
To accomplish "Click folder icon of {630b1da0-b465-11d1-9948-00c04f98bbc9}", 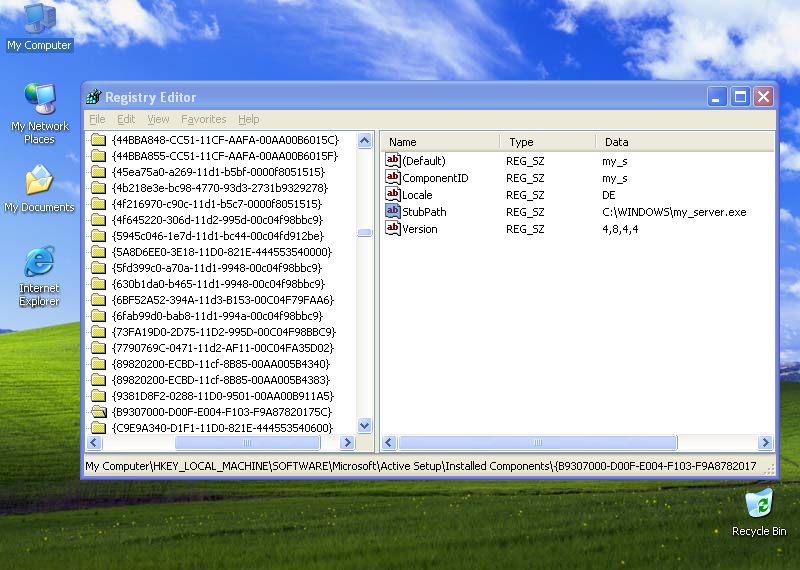I will coord(98,284).
